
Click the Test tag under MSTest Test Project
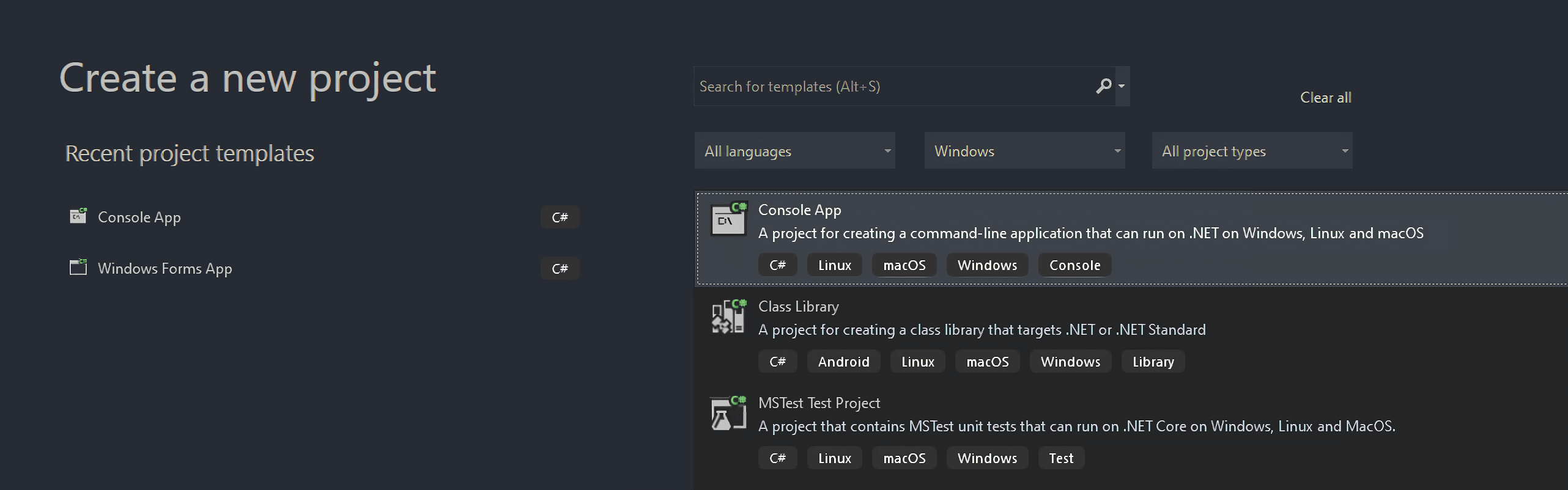(x=1061, y=458)
